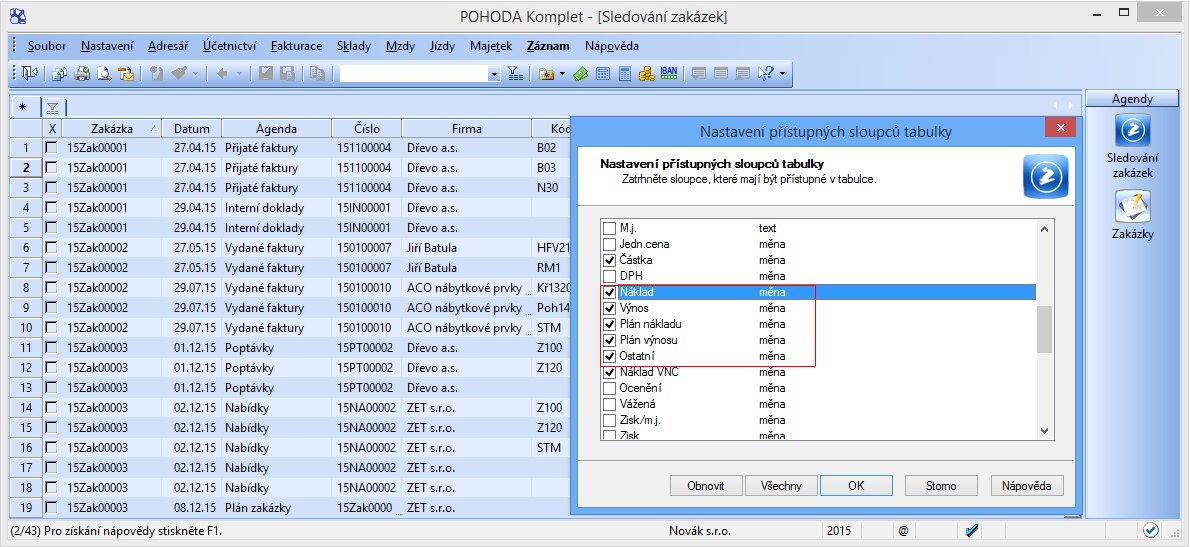Uncheck the Plán nákladu checkbox
Image resolution: width=1190 pixels, height=547 pixels.
(609, 325)
